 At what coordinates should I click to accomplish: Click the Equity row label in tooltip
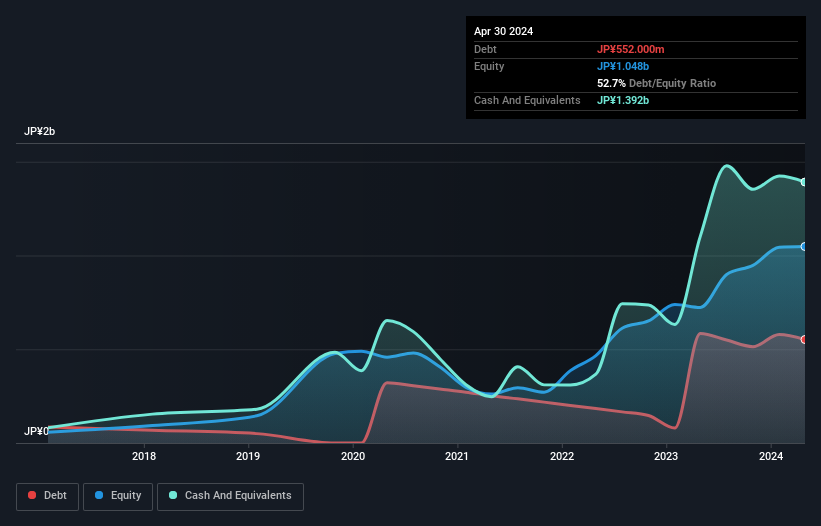tap(489, 66)
